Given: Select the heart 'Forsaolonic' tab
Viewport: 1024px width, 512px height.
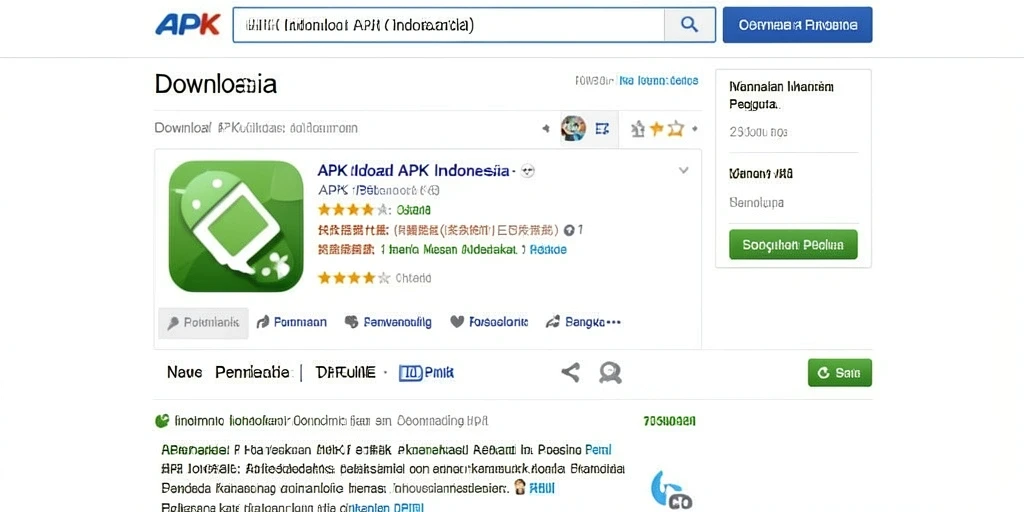Looking at the screenshot, I should point(489,322).
